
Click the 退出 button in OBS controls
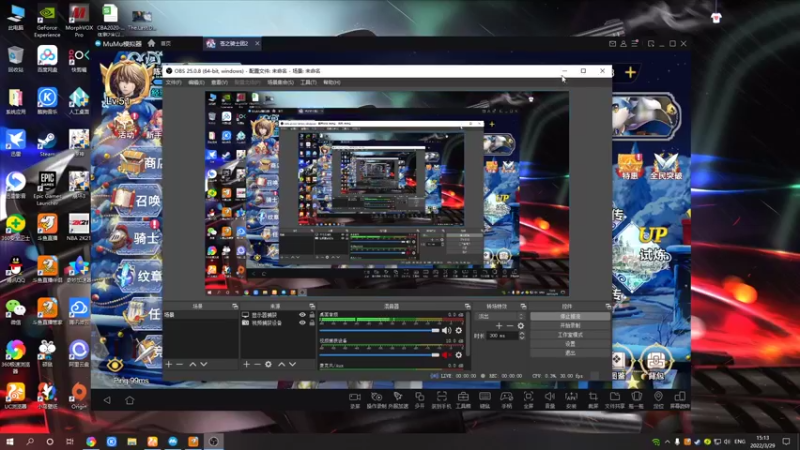pos(570,353)
